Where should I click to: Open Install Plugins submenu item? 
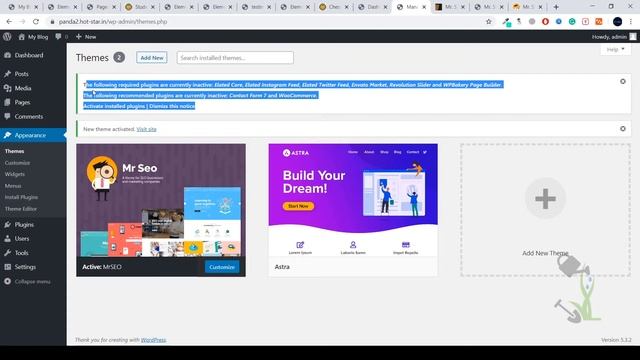[21, 197]
